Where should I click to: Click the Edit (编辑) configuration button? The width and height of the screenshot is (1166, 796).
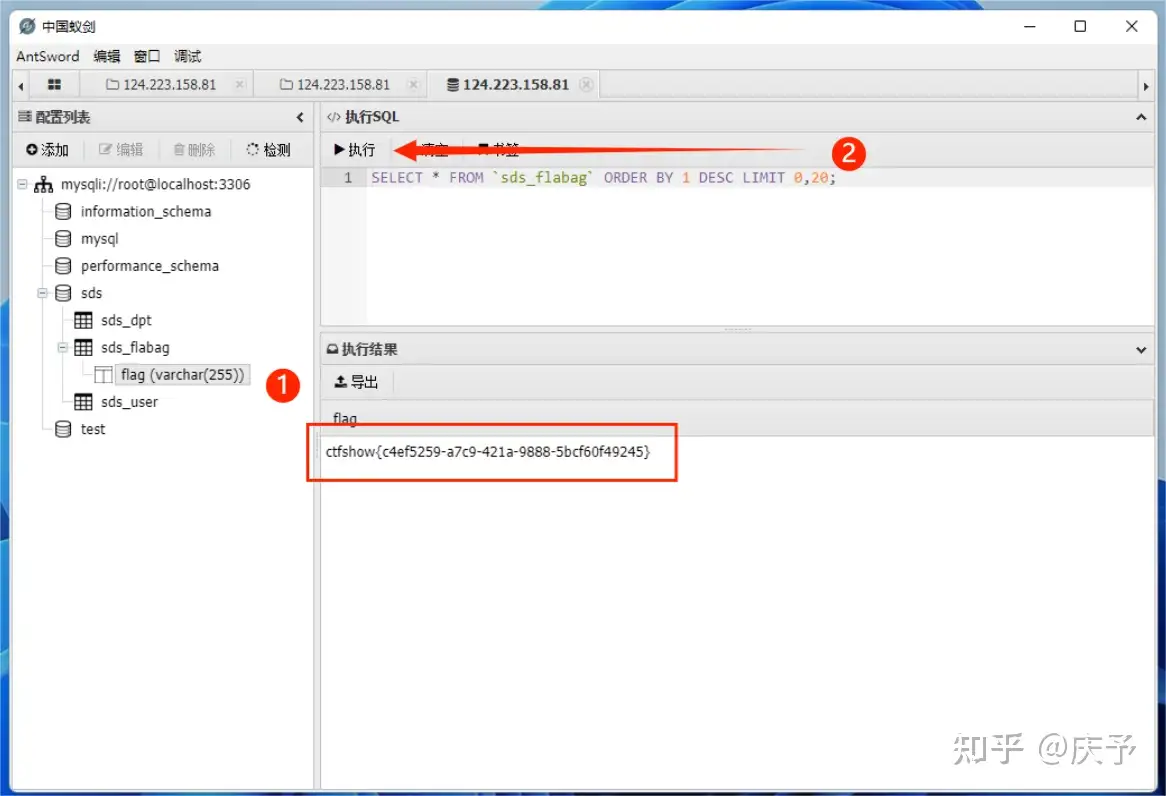[121, 150]
